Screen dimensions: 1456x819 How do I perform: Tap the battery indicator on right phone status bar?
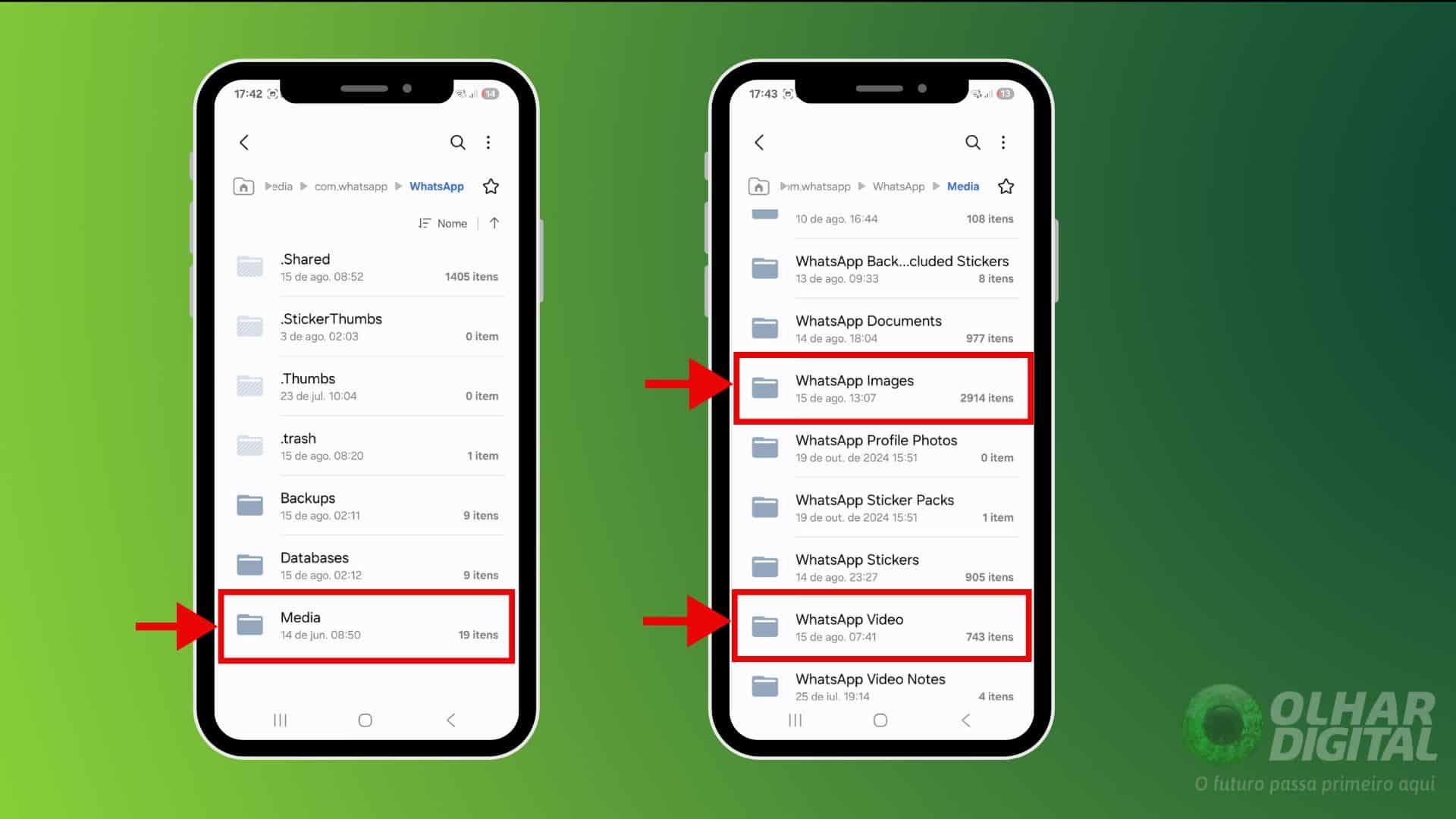click(x=1005, y=94)
